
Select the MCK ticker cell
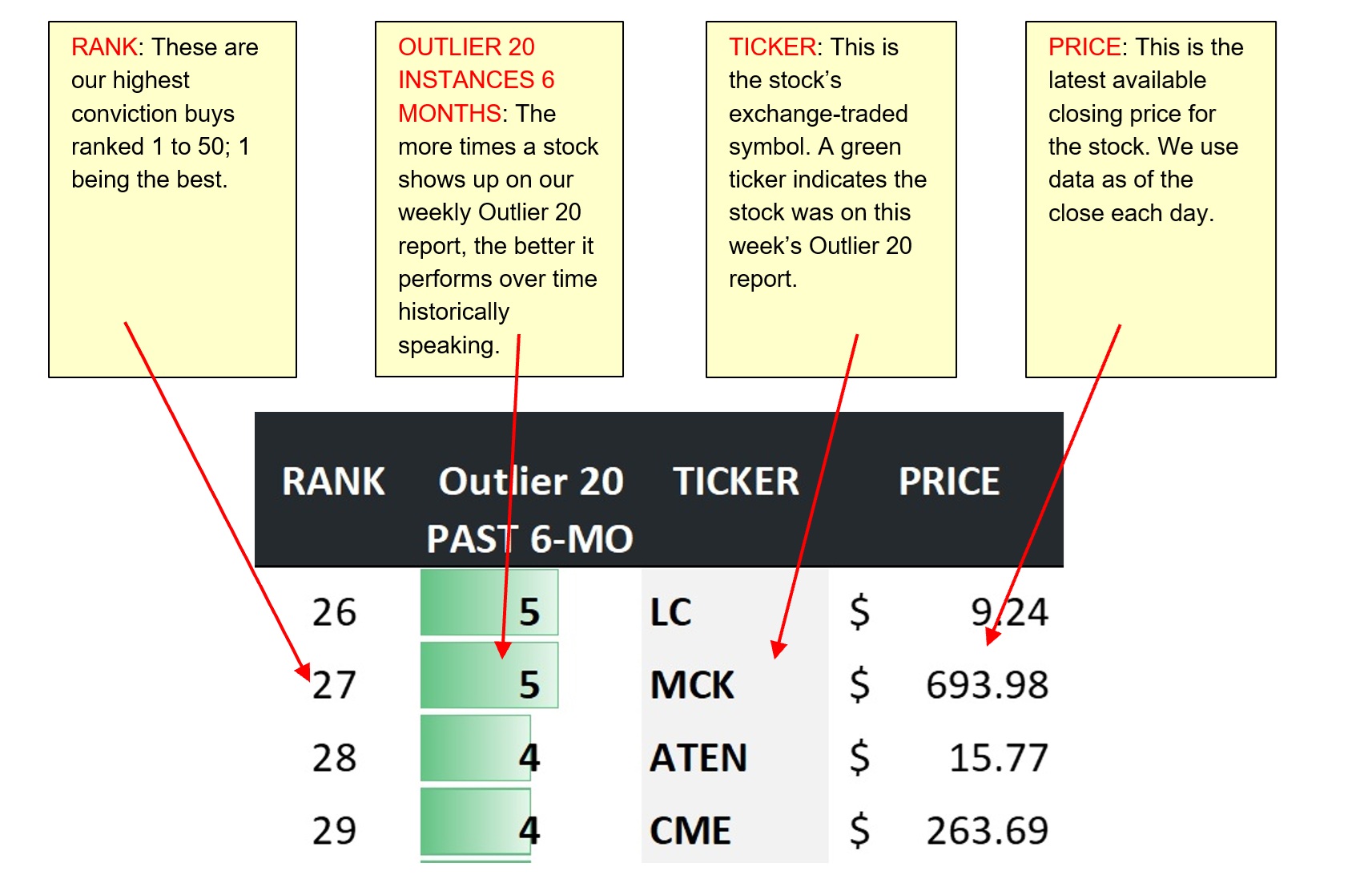coord(734,685)
